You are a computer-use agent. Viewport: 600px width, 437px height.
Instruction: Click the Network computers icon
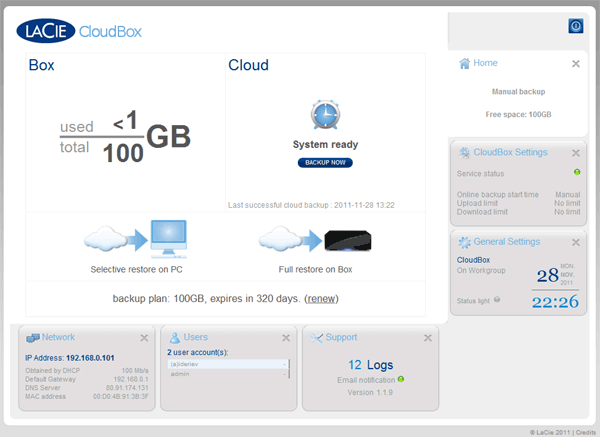click(x=33, y=338)
